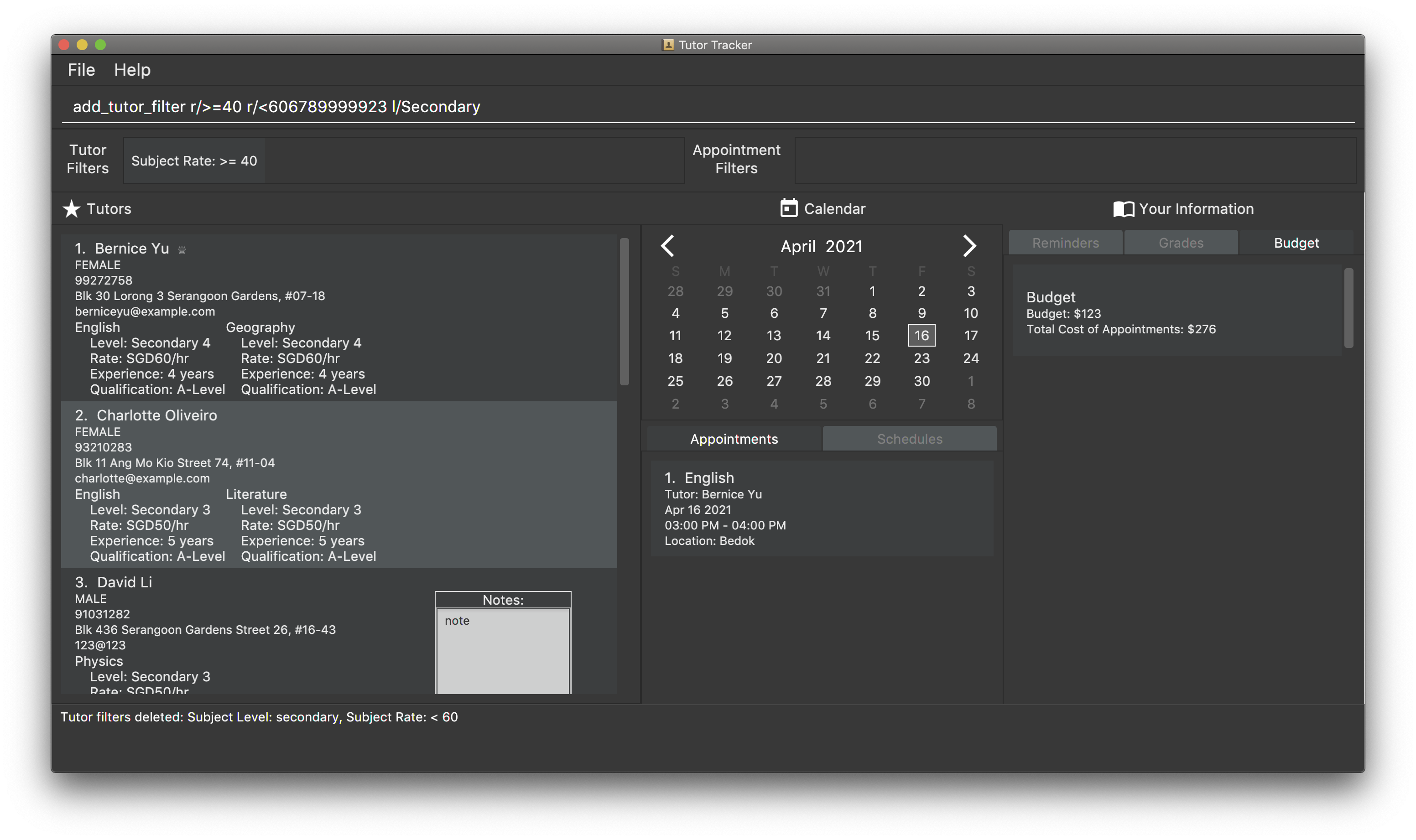Image resolution: width=1416 pixels, height=840 pixels.
Task: Go to previous month with left arrow
Action: (x=668, y=246)
